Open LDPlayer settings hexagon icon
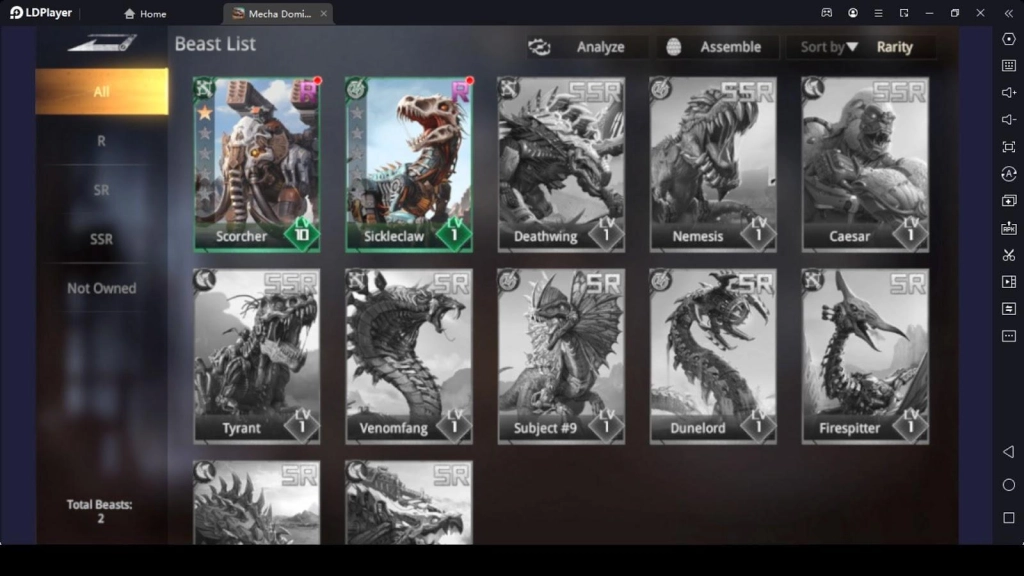The width and height of the screenshot is (1024, 576). click(x=1009, y=39)
